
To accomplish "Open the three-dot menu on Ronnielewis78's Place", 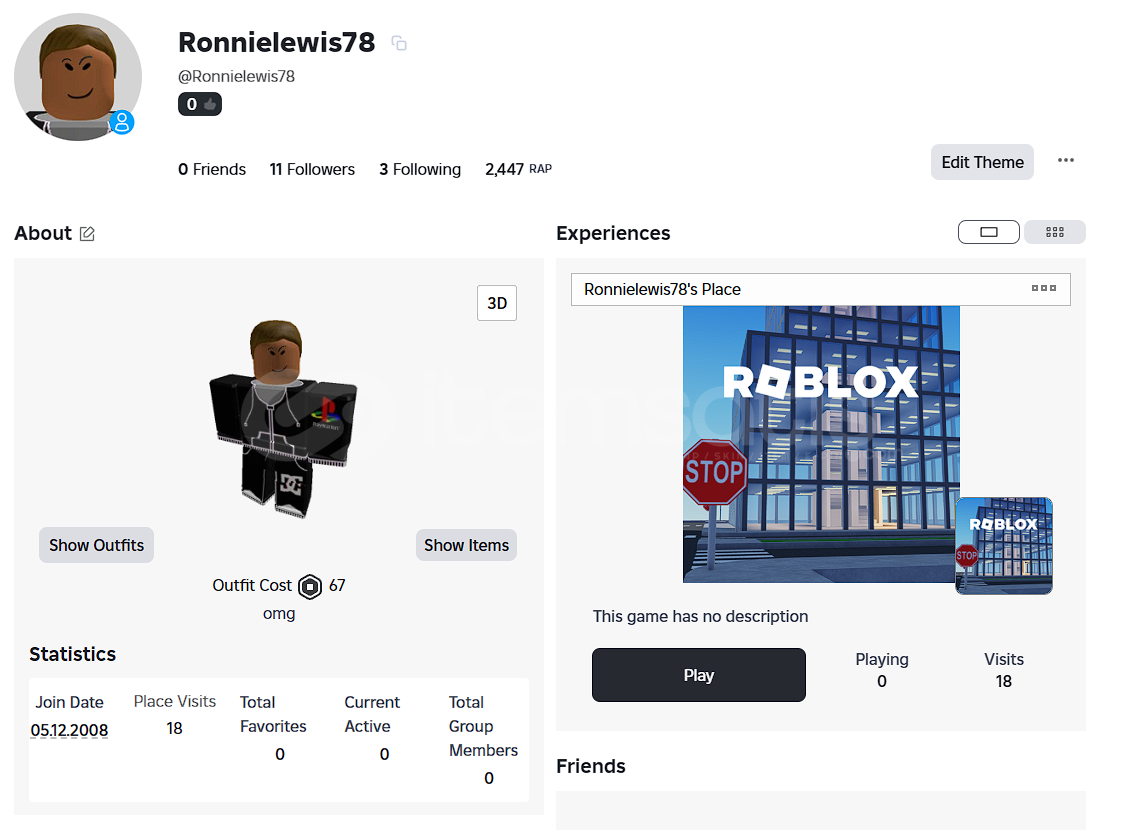I will click(1043, 289).
